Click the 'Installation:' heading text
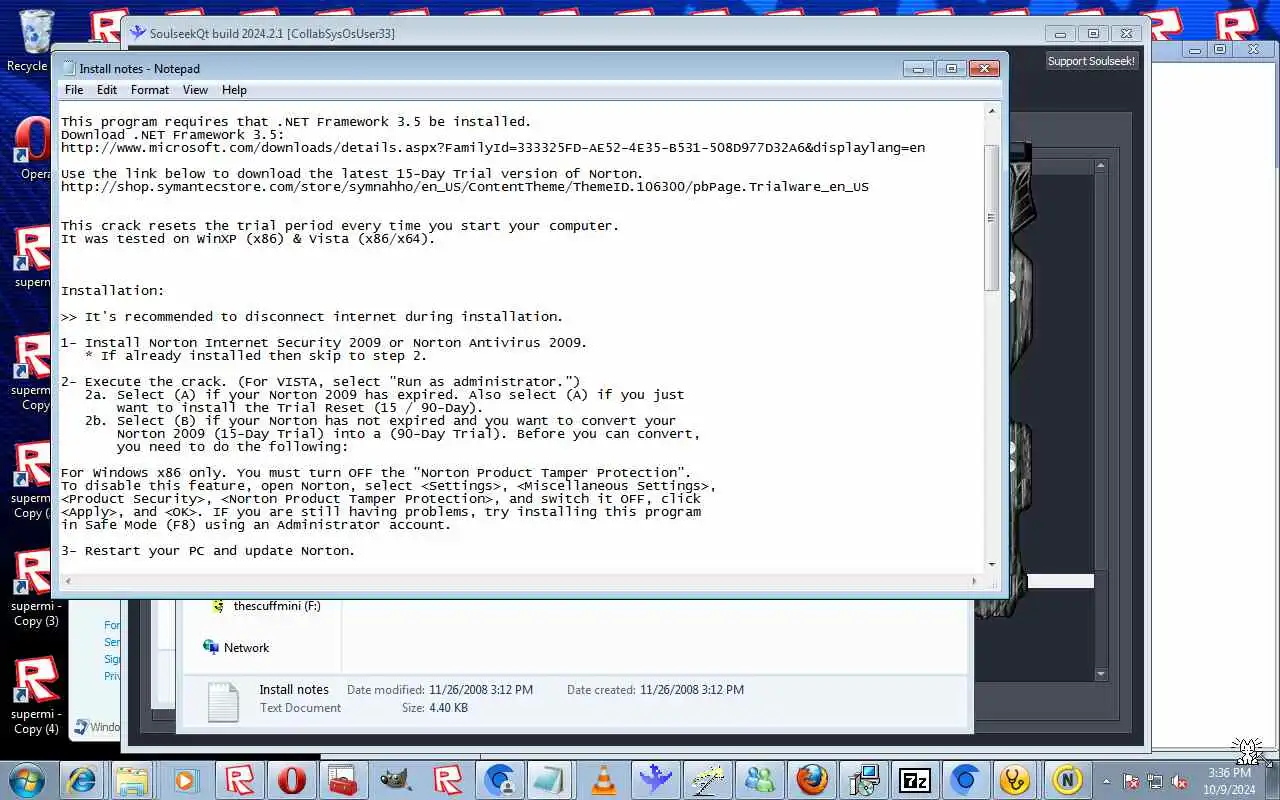 click(113, 290)
